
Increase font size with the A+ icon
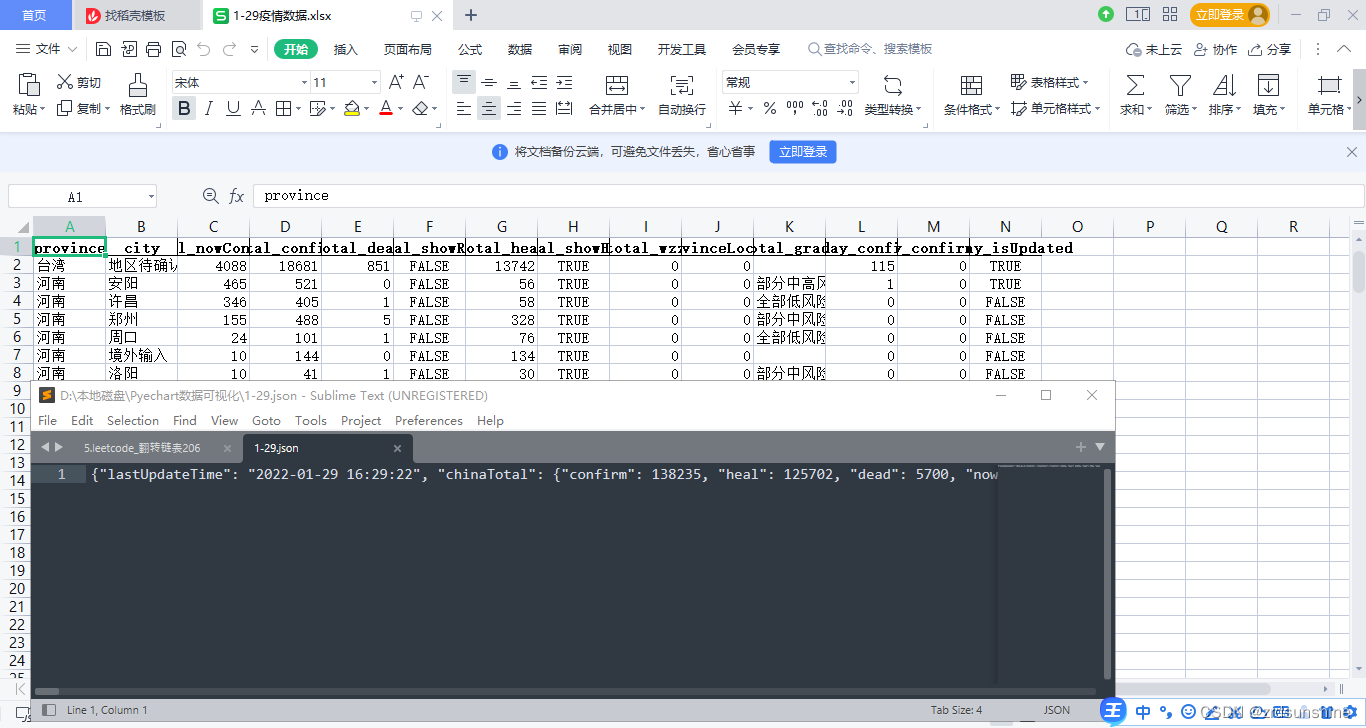point(396,82)
